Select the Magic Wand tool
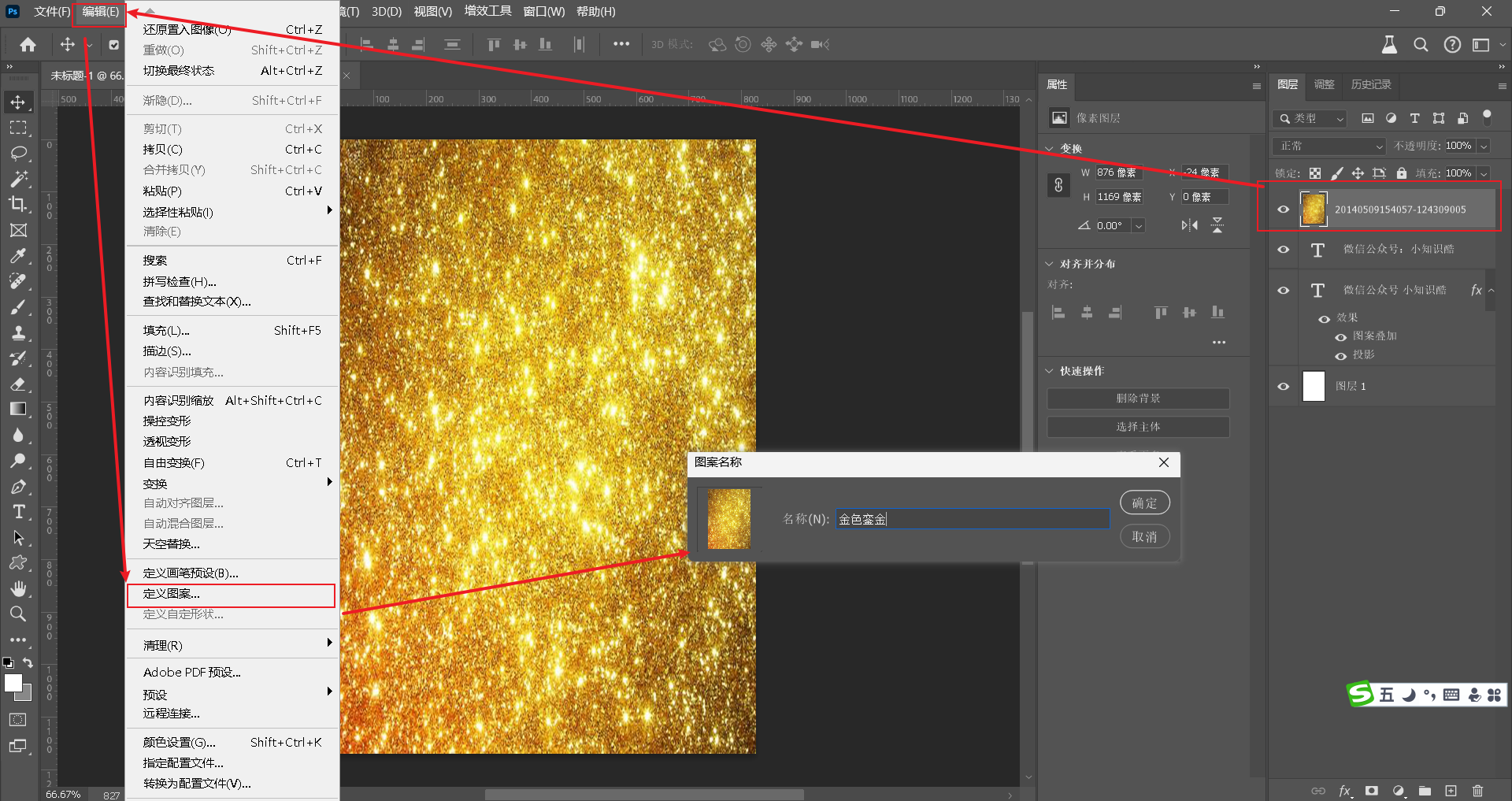Screen dimensions: 1512x801 pos(18,179)
